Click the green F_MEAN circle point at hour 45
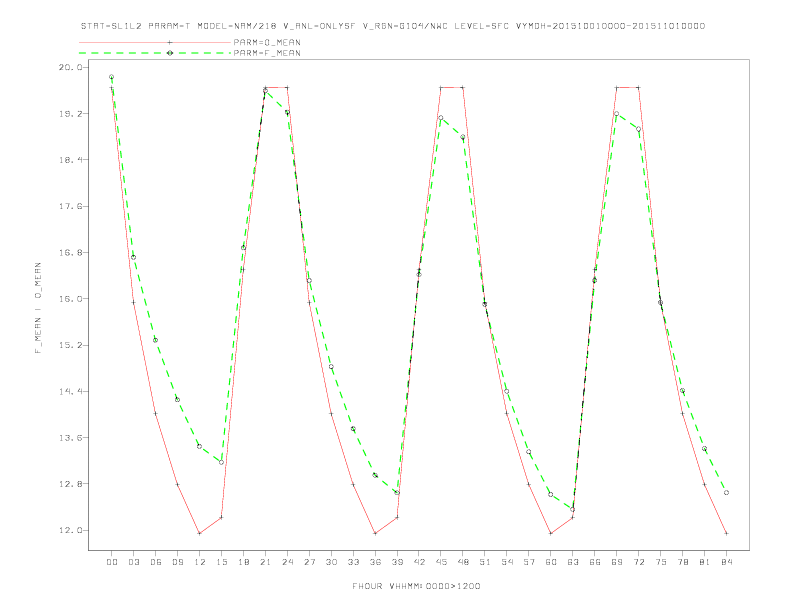The height and width of the screenshot is (612, 792). pos(441,118)
